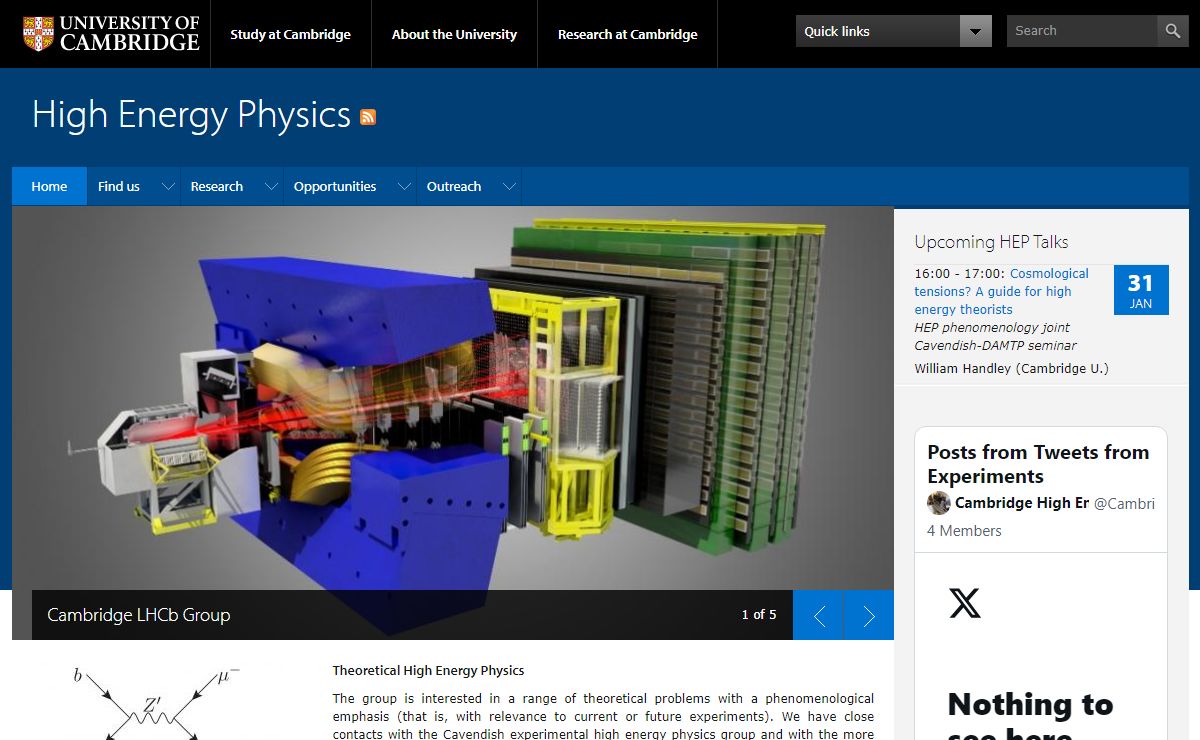Go to the next carousel slide arrow
The height and width of the screenshot is (740, 1200).
[x=869, y=615]
